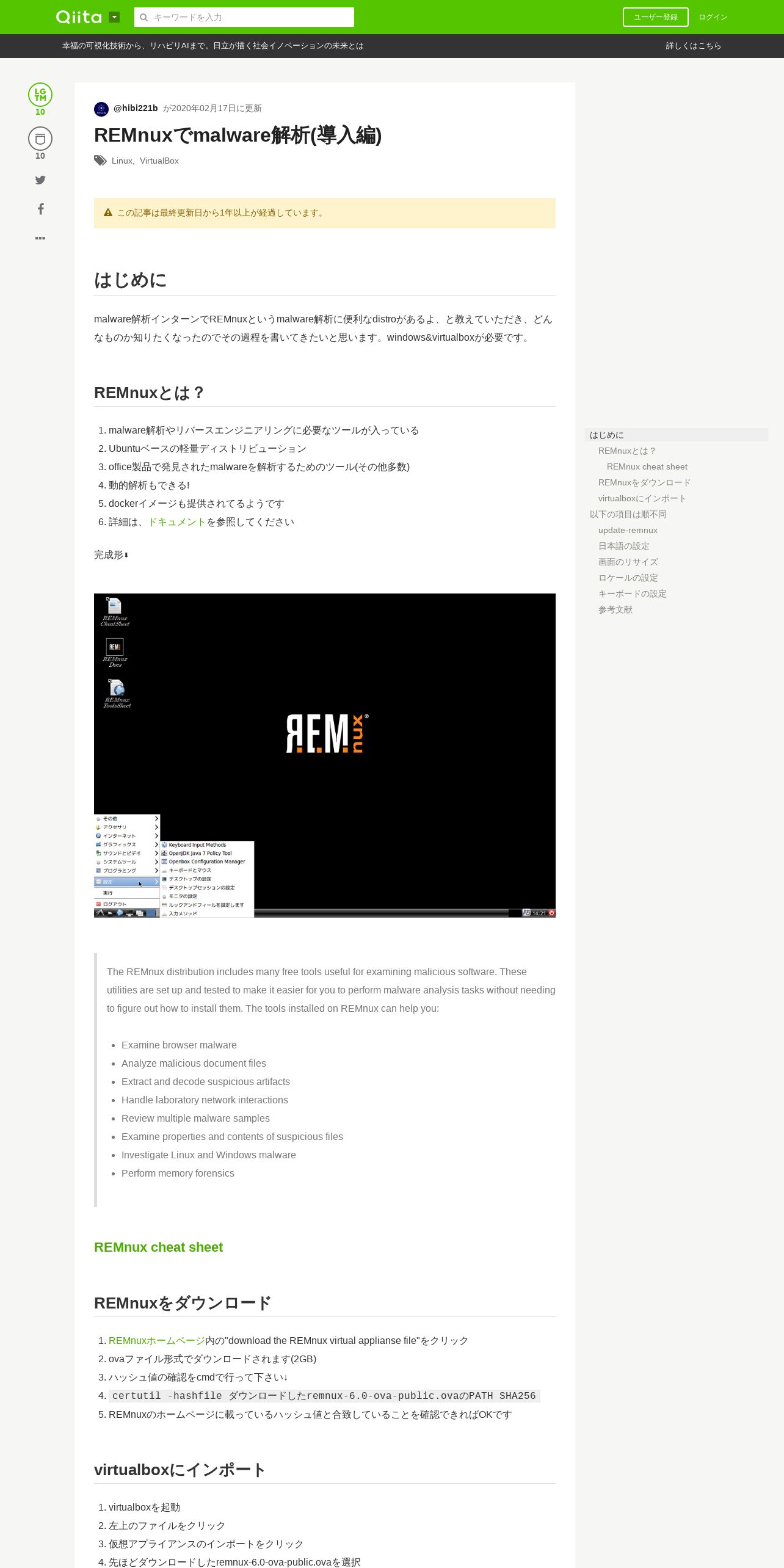Jump to update-remnux in contents

click(628, 530)
